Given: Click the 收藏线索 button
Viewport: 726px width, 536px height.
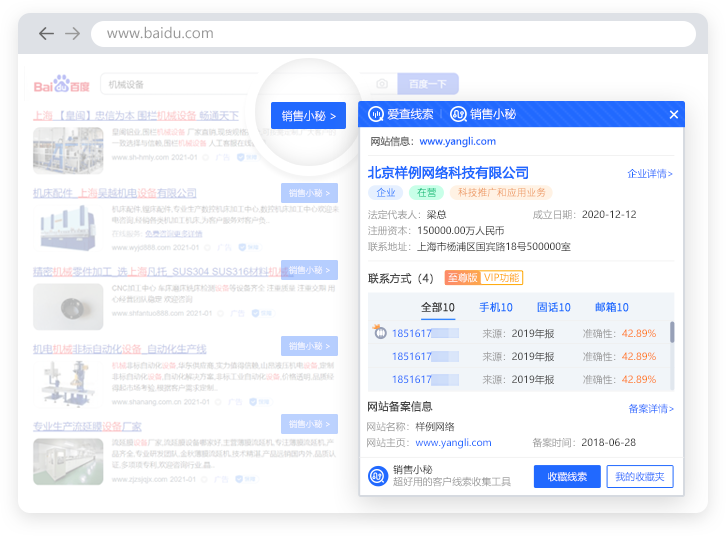Looking at the screenshot, I should click(567, 476).
